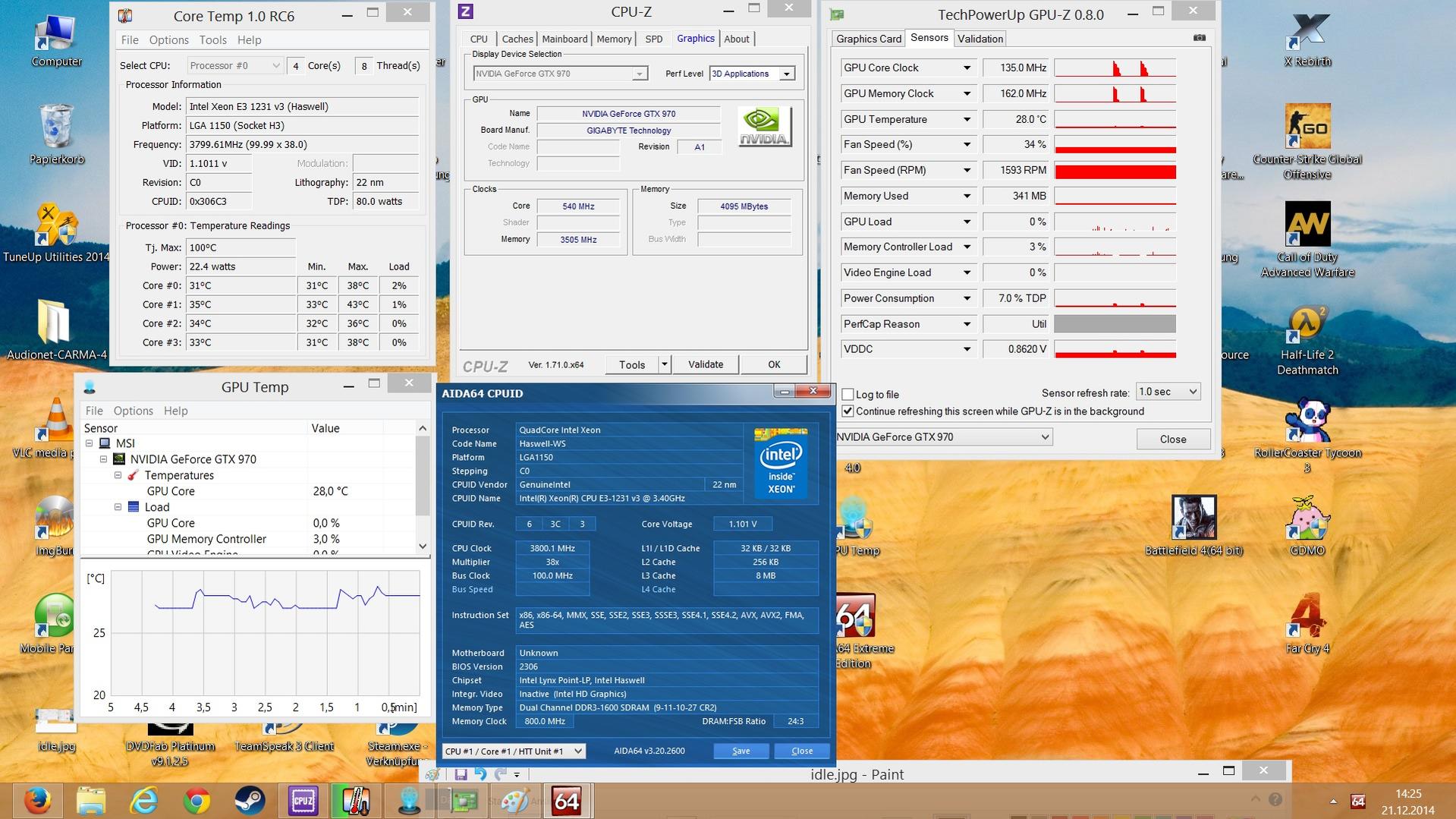Open File Explorer from the taskbar
1456x819 pixels.
90,801
